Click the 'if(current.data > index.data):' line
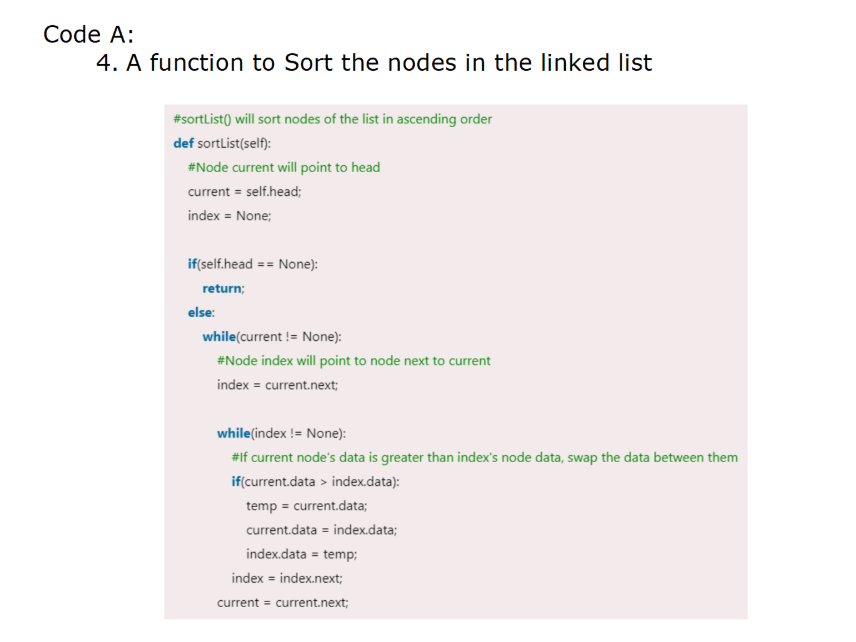The height and width of the screenshot is (642, 856). click(316, 482)
